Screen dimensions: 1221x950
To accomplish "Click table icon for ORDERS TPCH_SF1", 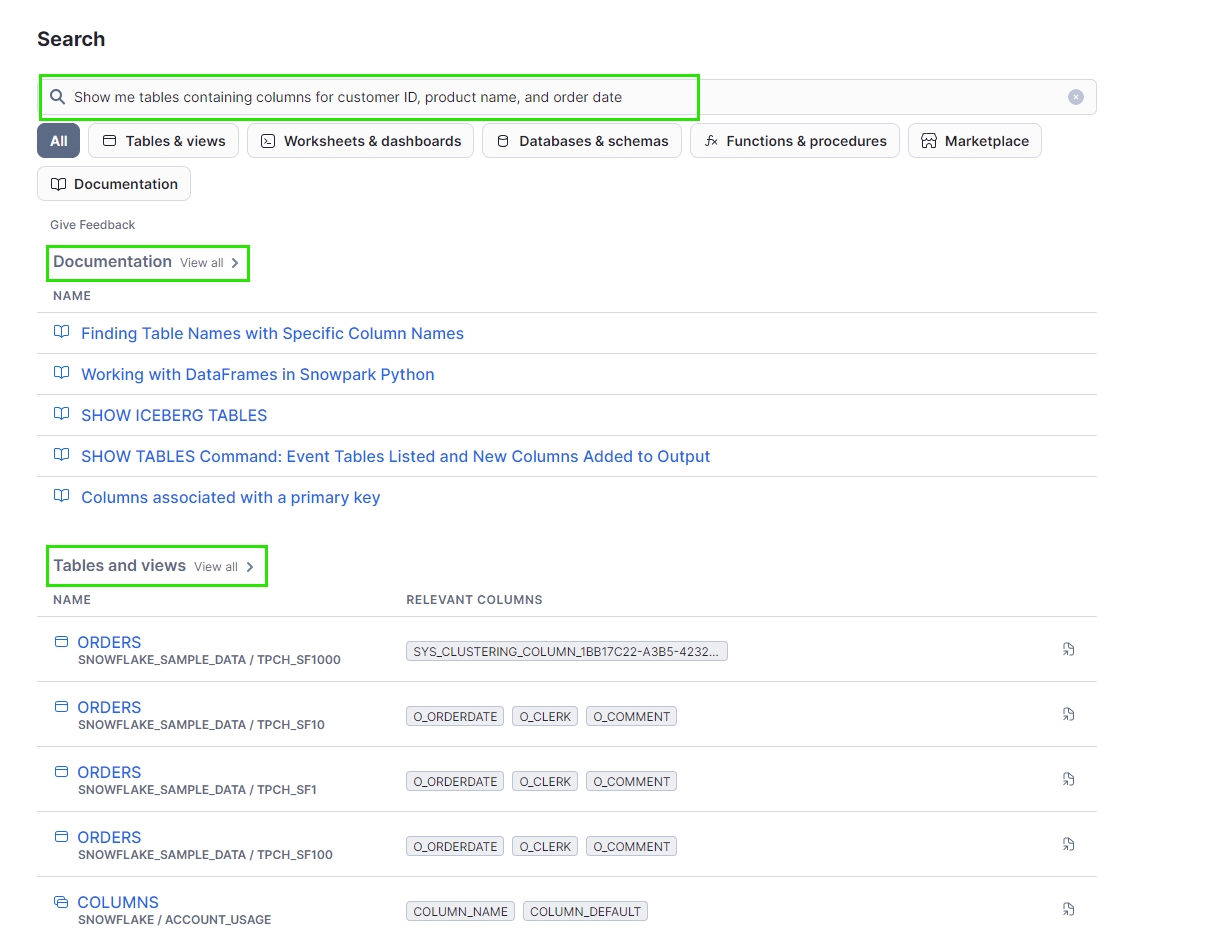I will pos(61,771).
